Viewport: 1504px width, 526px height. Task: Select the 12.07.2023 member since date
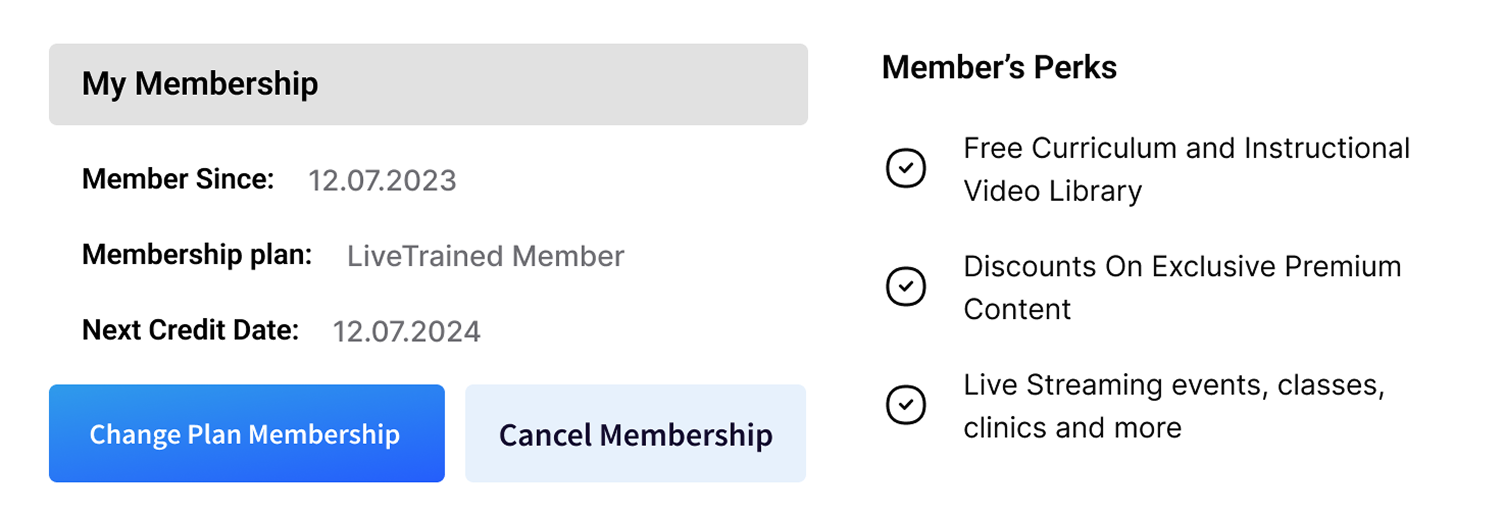coord(382,181)
